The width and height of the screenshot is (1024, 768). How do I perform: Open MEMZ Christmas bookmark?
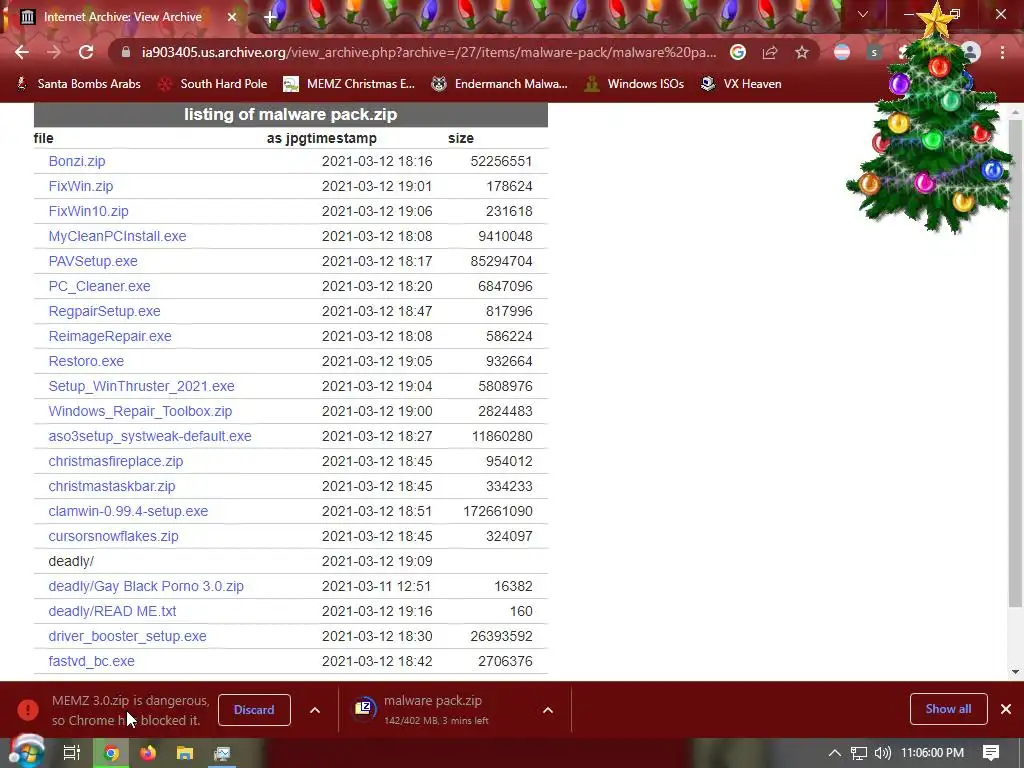coord(349,84)
